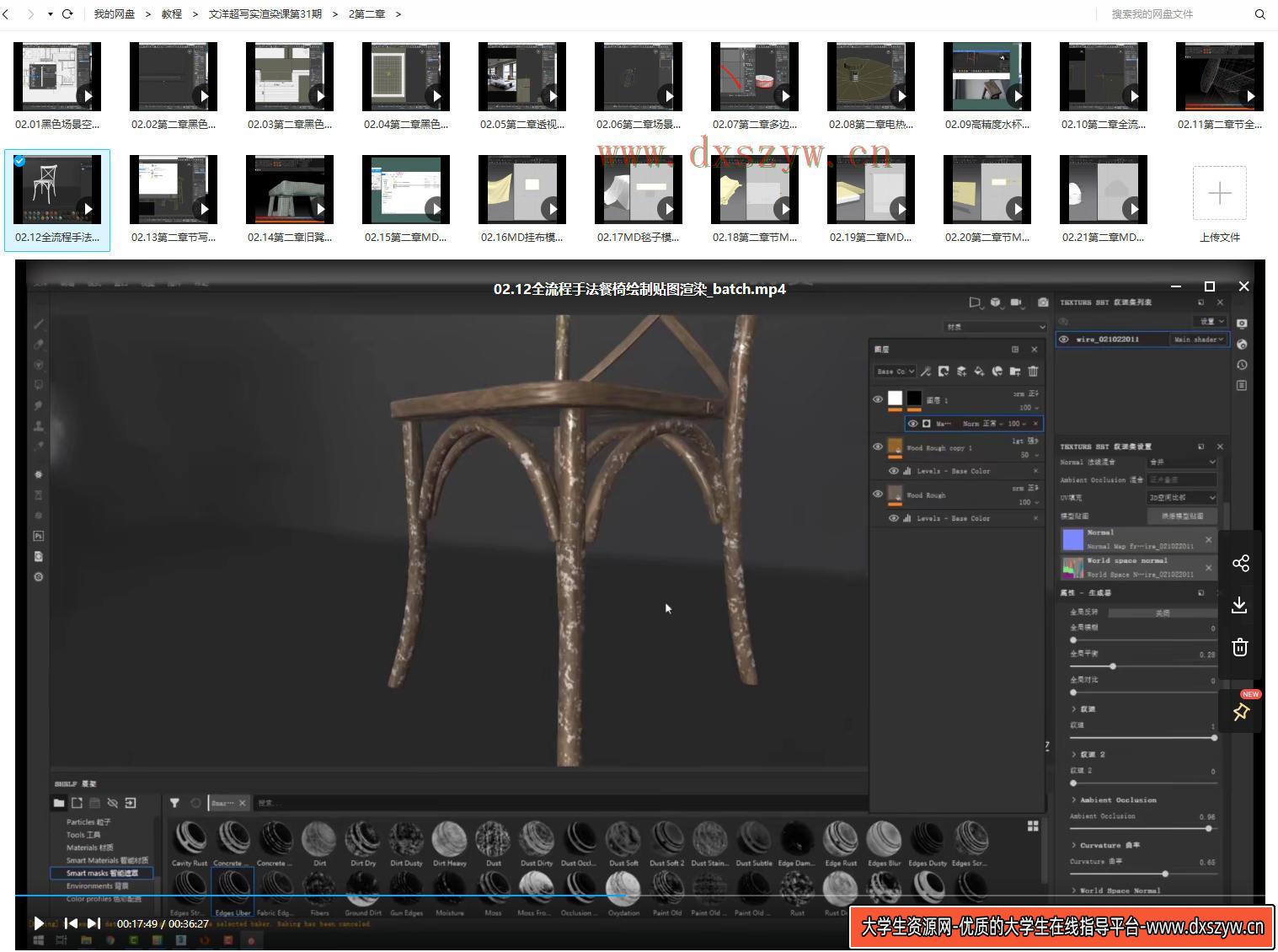The width and height of the screenshot is (1278, 952).
Task: Uncheck the selected 02.12 video file checkbox
Action: [x=19, y=161]
